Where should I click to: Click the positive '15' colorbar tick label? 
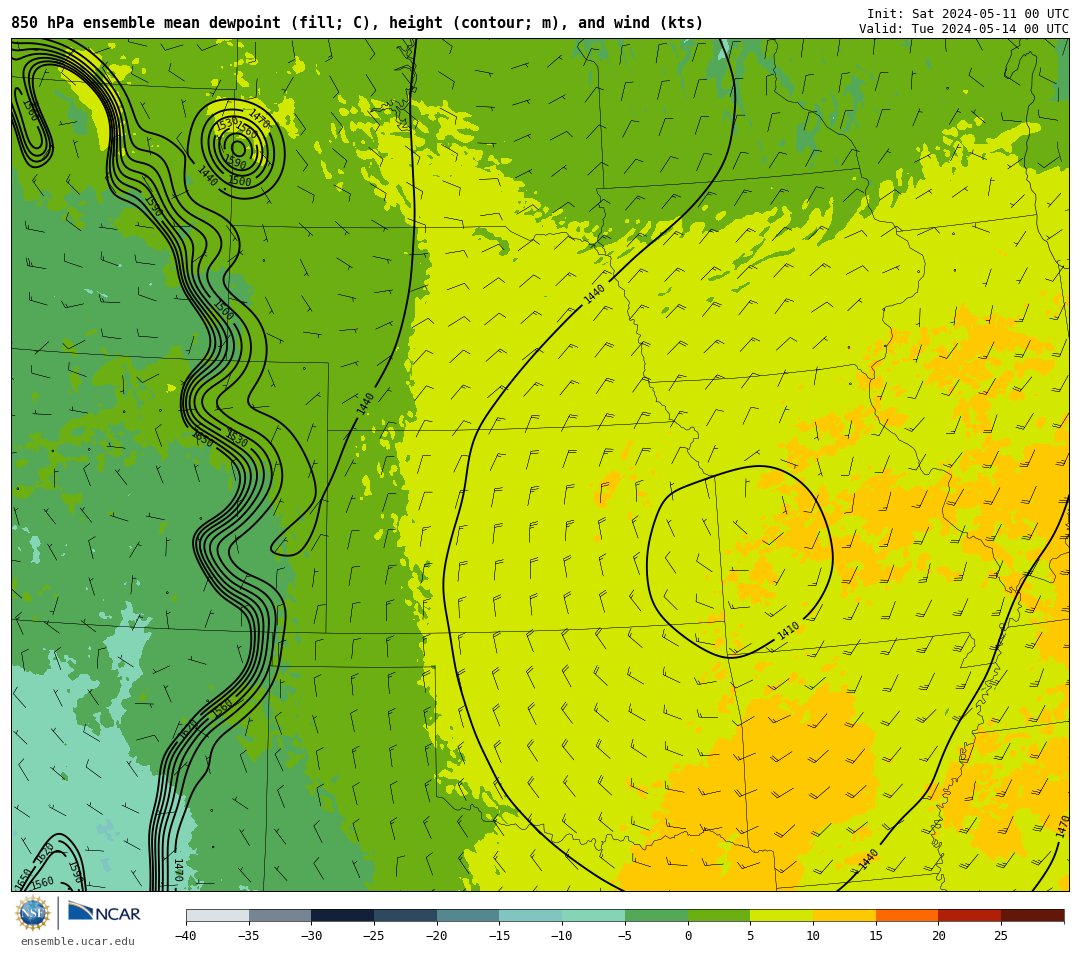point(875,936)
